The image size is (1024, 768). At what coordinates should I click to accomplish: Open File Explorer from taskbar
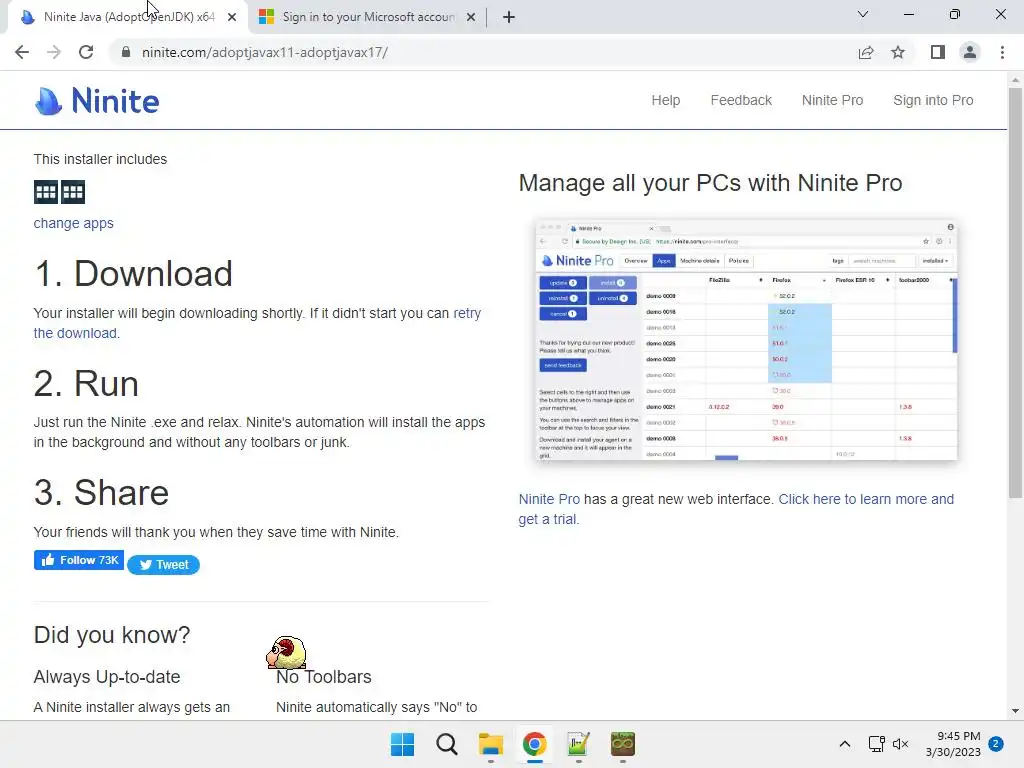pyautogui.click(x=490, y=744)
